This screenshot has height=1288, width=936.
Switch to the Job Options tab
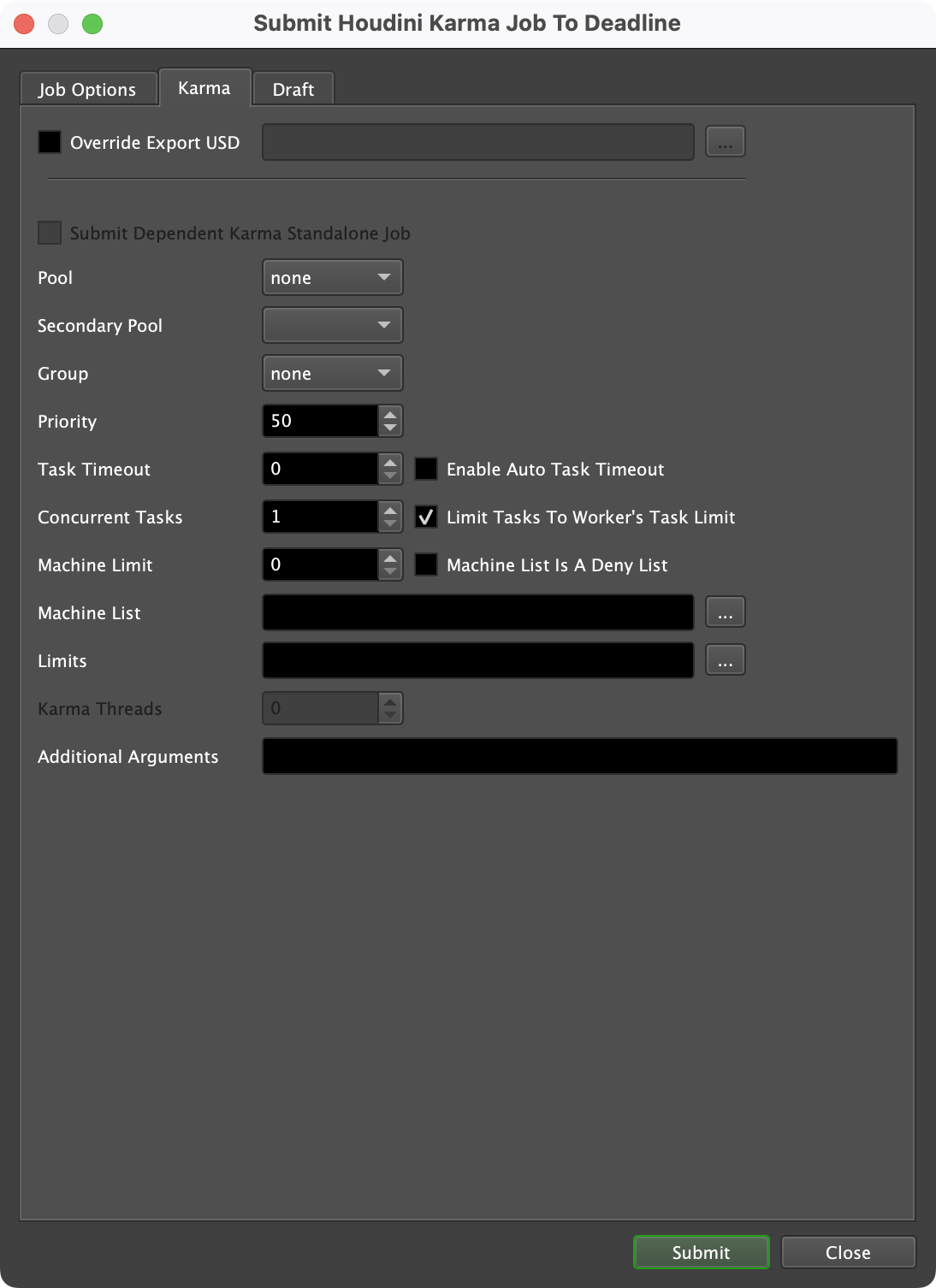coord(87,89)
